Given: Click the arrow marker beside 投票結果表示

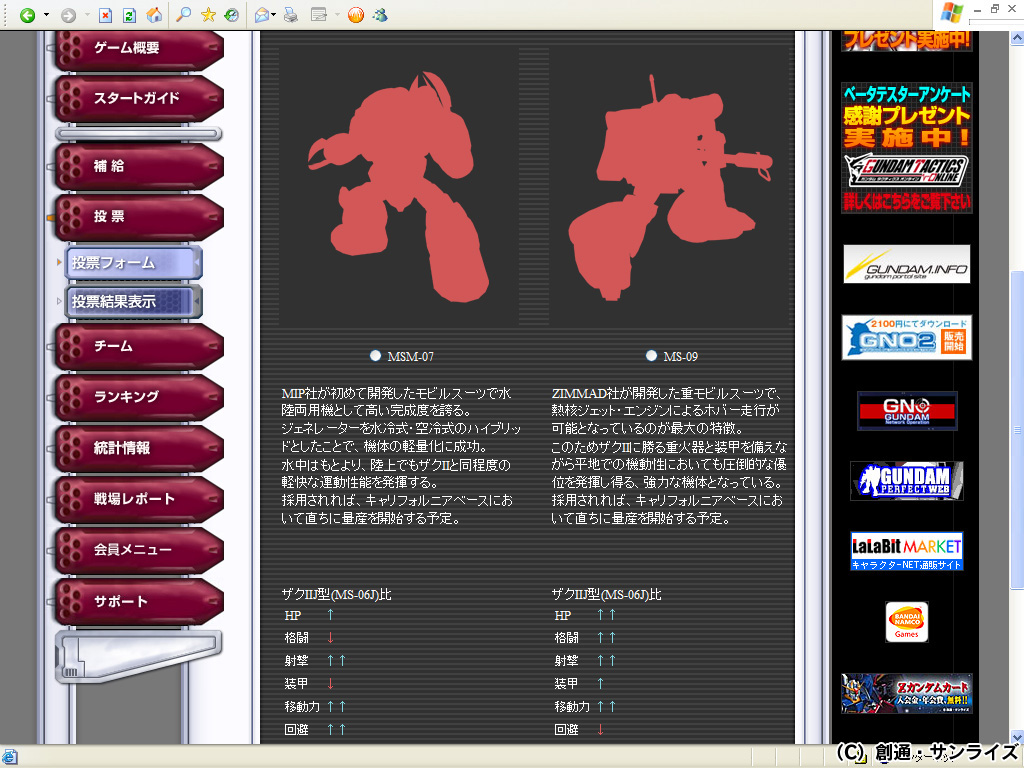Looking at the screenshot, I should (x=59, y=301).
